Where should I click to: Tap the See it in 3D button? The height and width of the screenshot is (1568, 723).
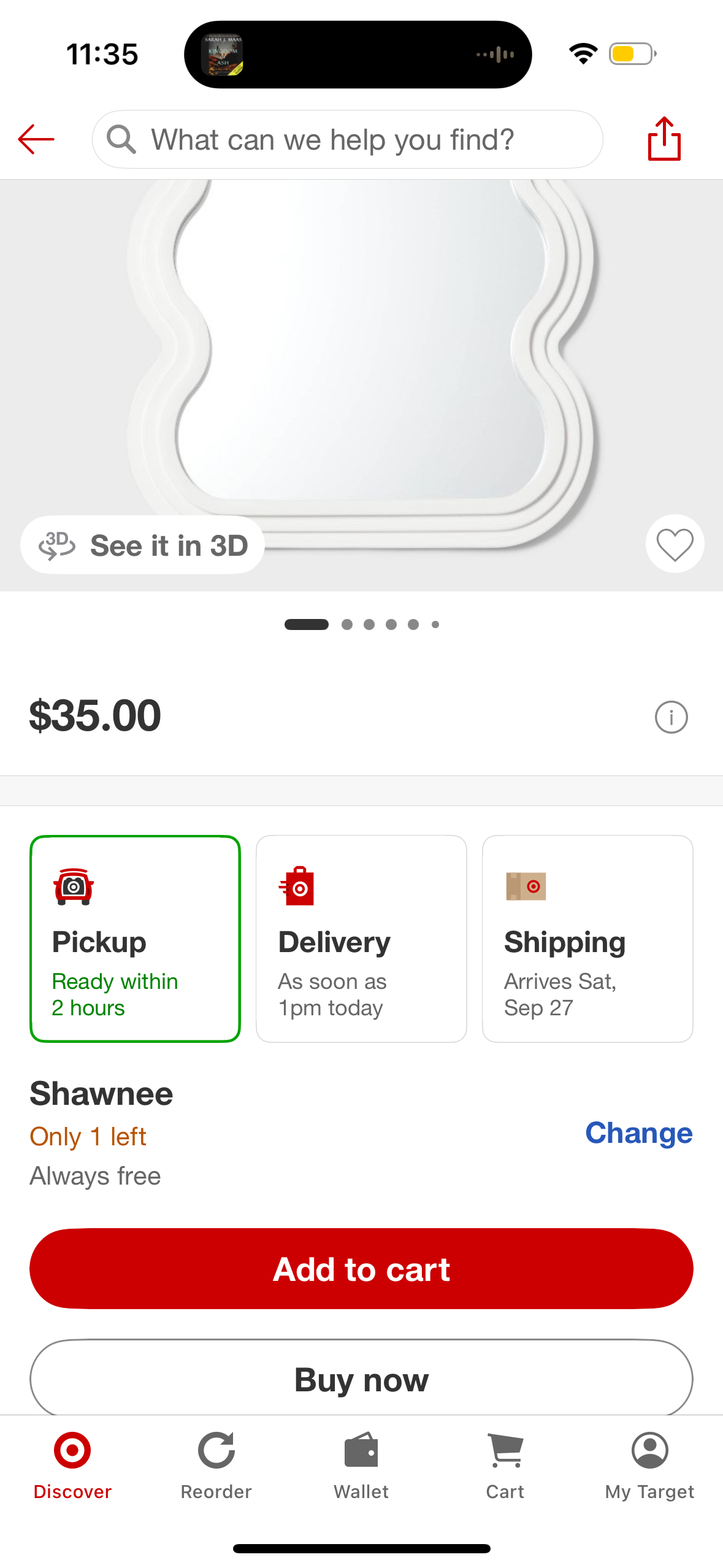point(142,545)
